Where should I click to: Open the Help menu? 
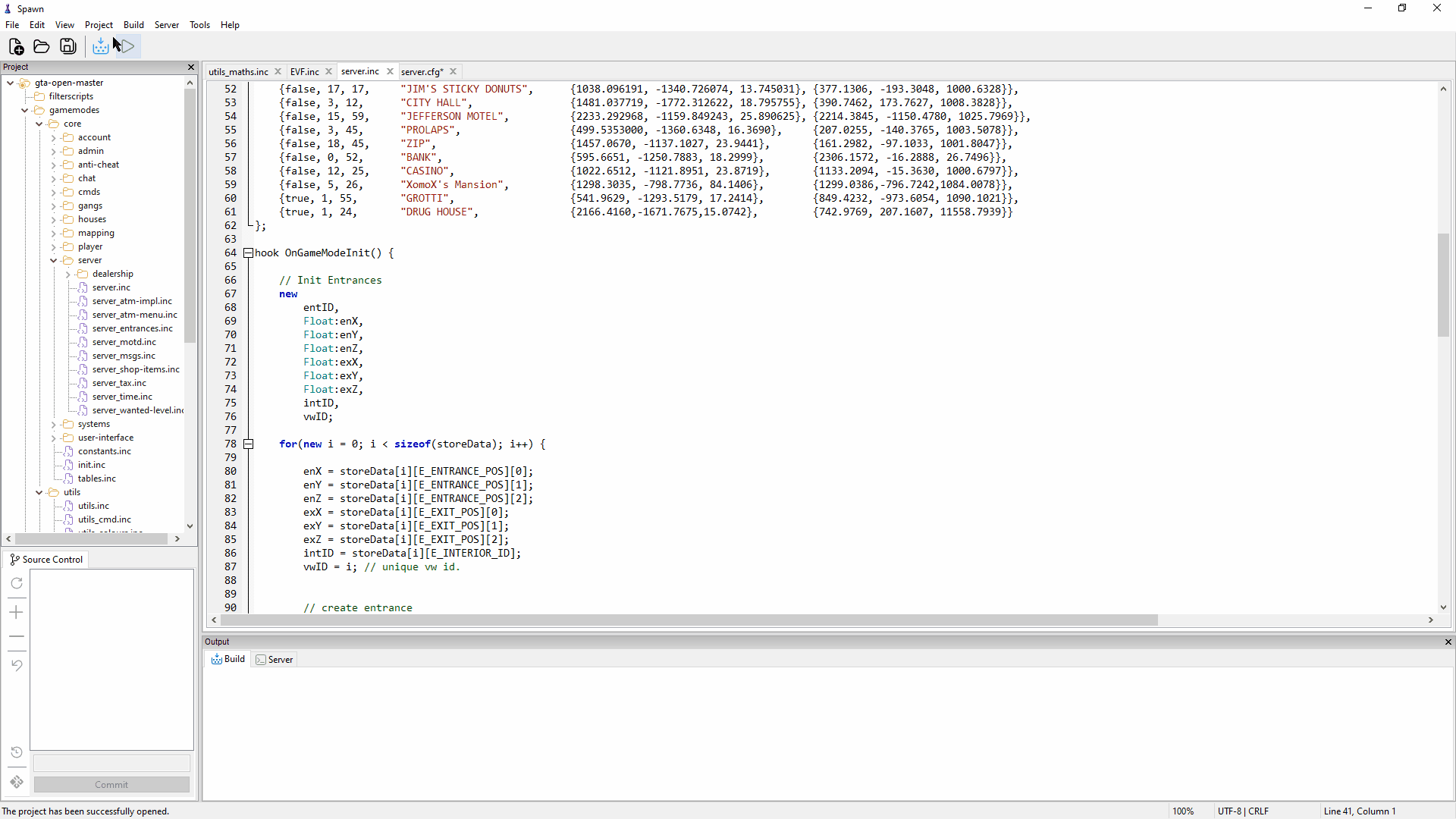pyautogui.click(x=230, y=25)
